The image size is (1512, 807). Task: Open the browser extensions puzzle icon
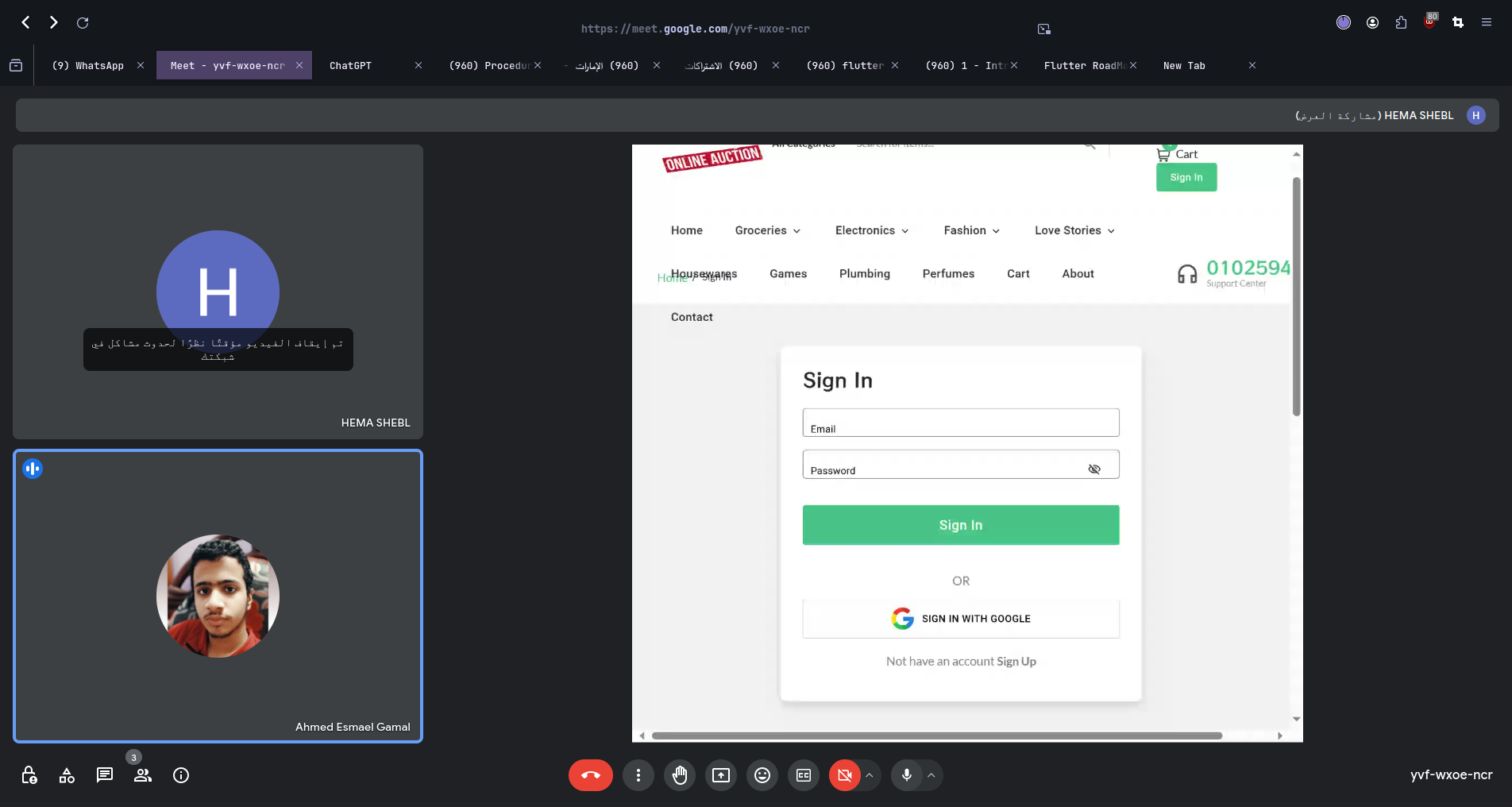coord(1401,22)
